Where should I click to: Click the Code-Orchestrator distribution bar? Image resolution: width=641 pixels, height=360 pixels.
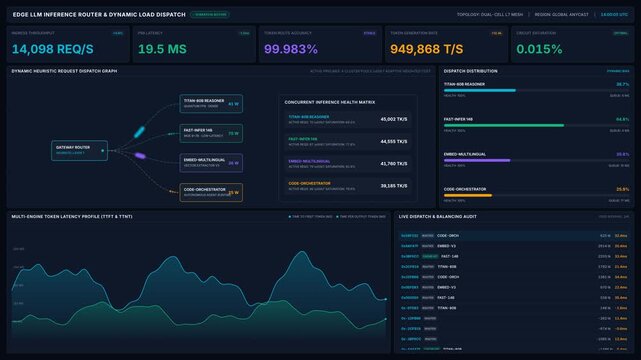point(536,195)
